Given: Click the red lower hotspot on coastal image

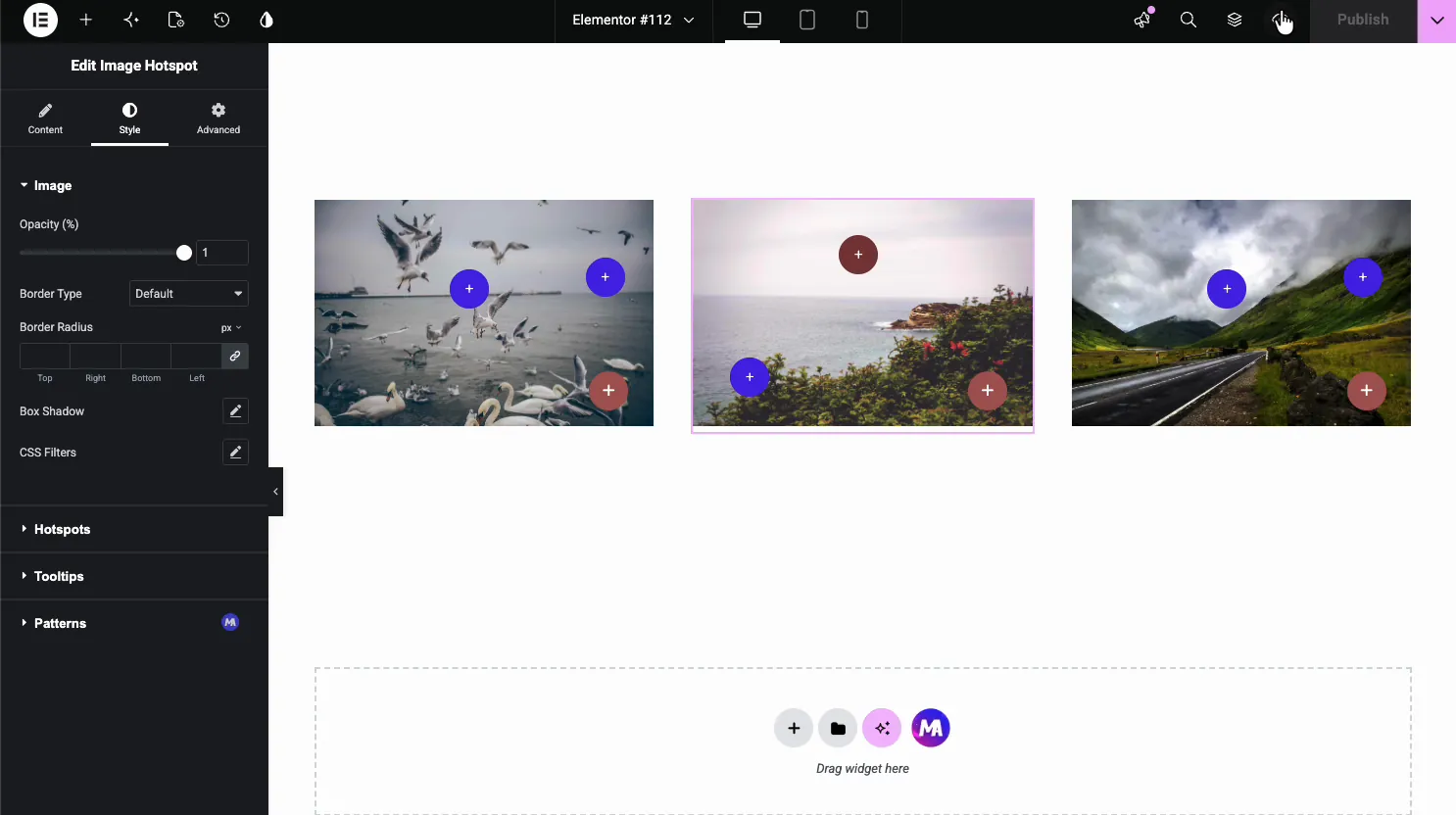Looking at the screenshot, I should [x=988, y=391].
